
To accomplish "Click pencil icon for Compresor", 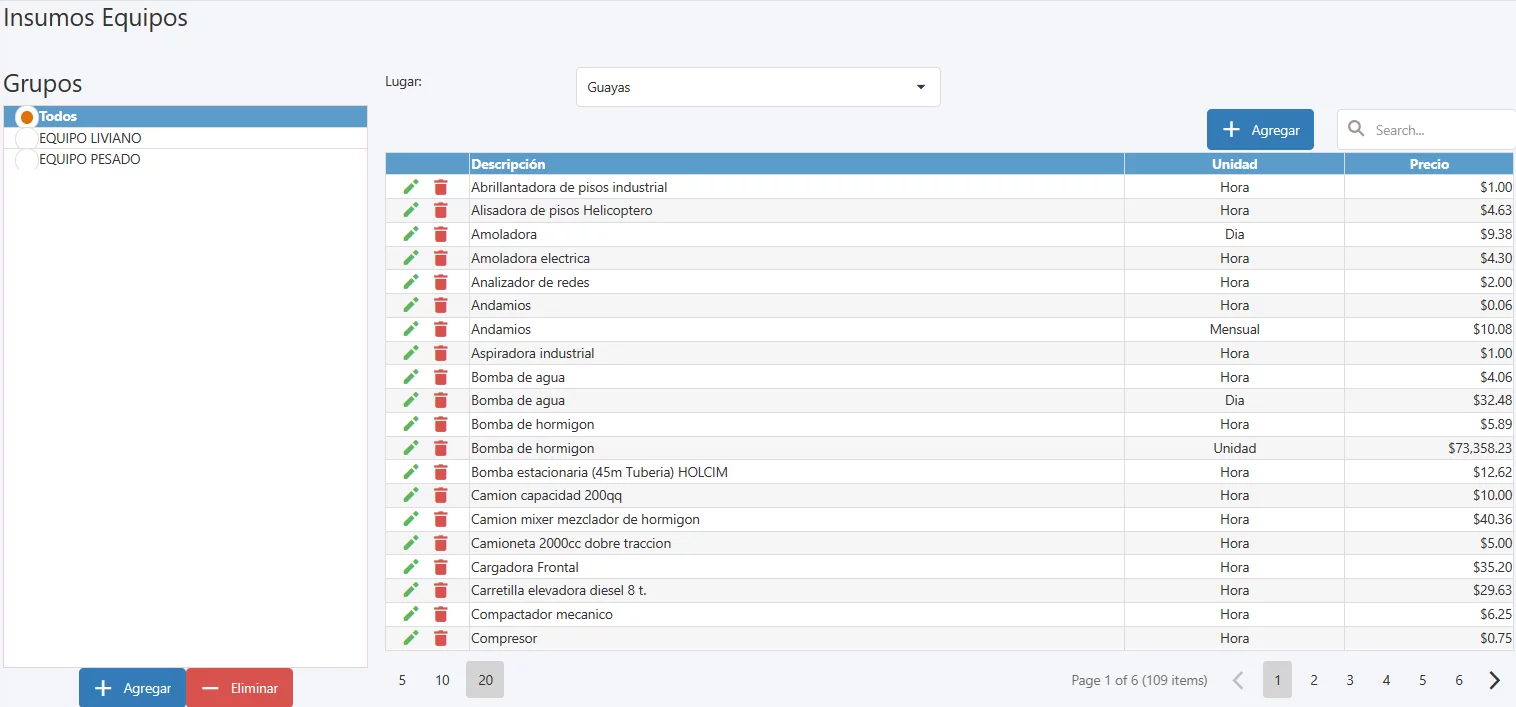I will pyautogui.click(x=410, y=638).
